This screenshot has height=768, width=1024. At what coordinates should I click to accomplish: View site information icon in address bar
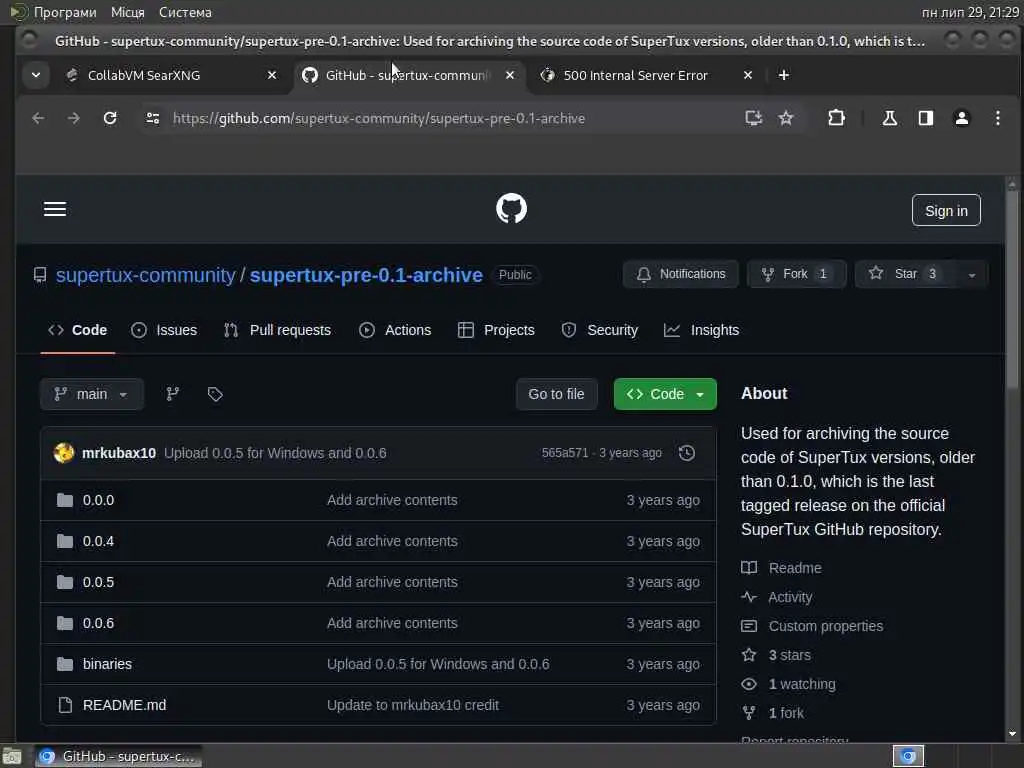153,118
